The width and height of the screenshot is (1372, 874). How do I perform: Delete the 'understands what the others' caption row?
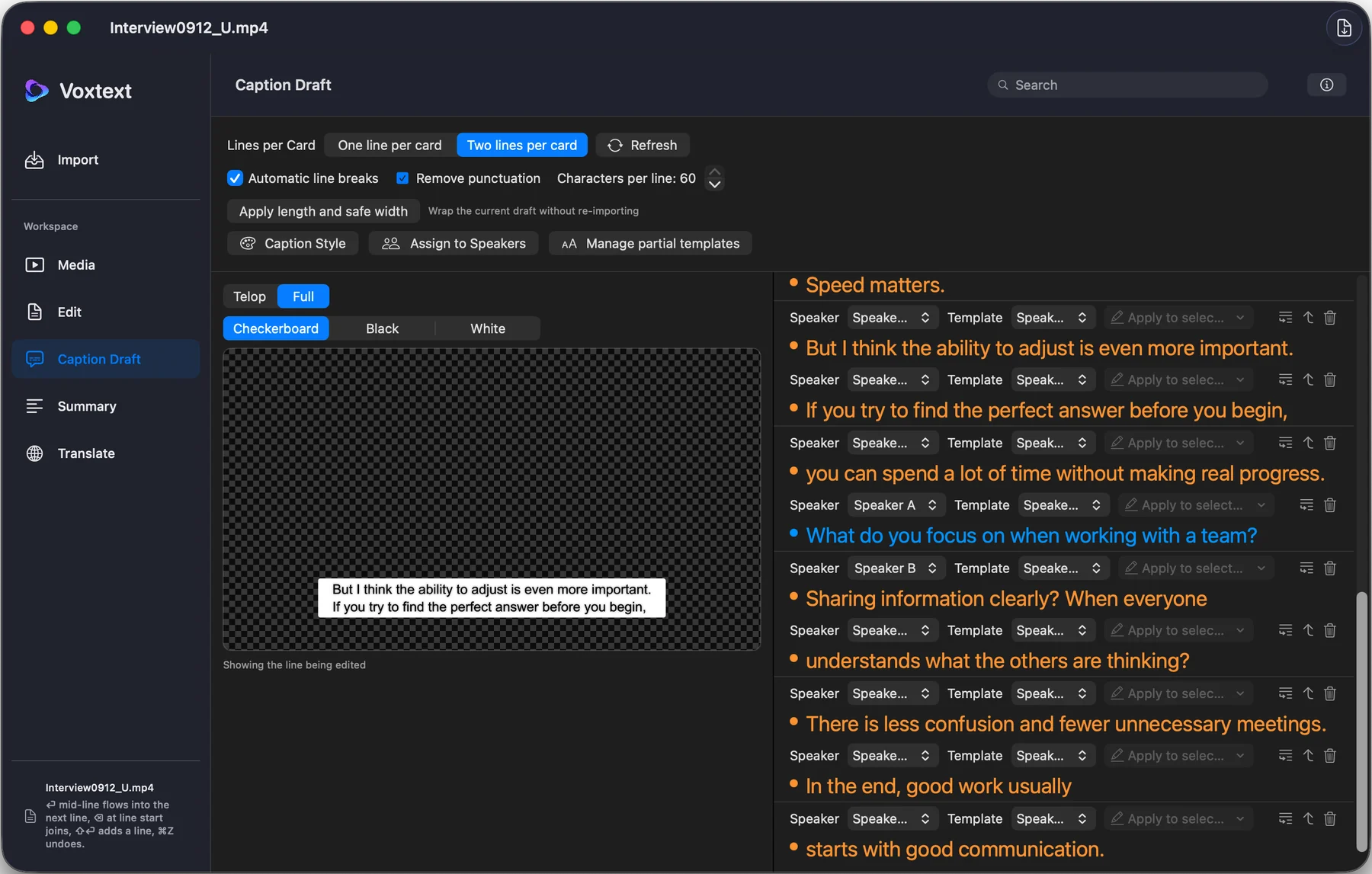coord(1330,630)
